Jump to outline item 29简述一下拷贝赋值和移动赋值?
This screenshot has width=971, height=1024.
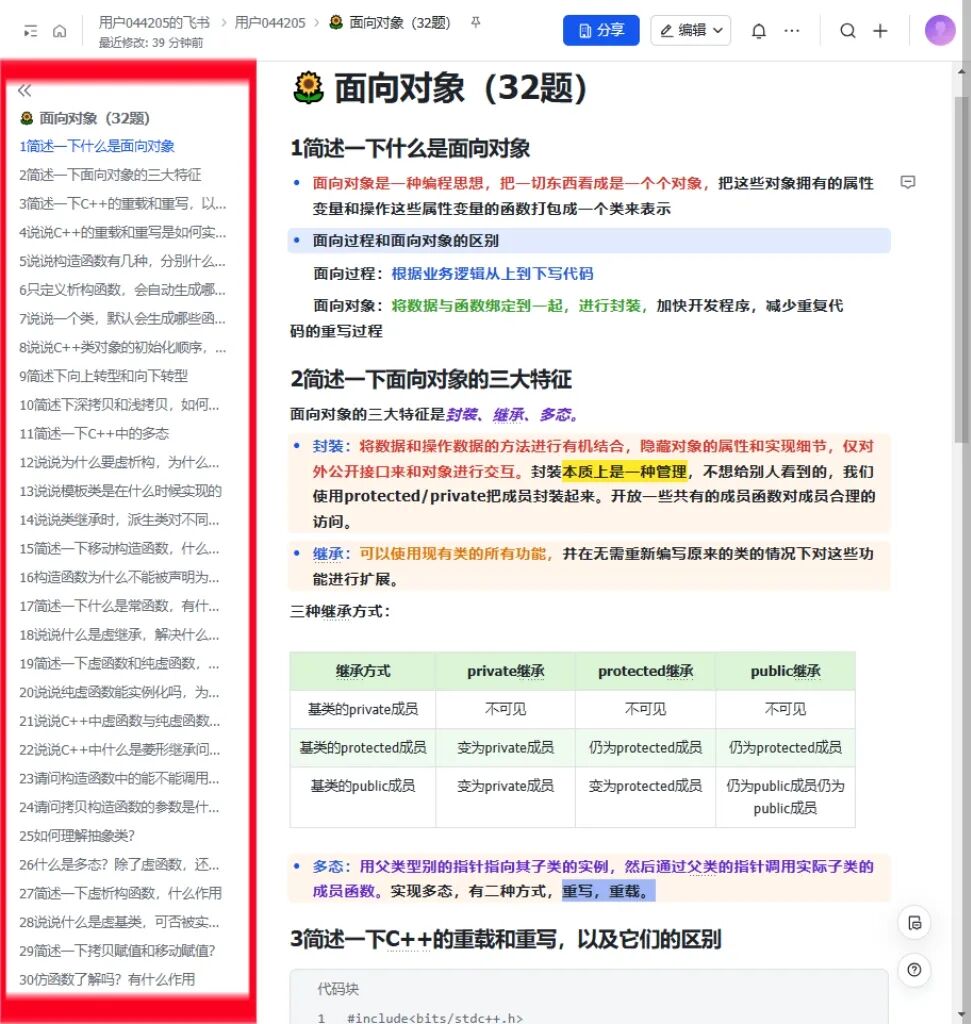point(118,951)
